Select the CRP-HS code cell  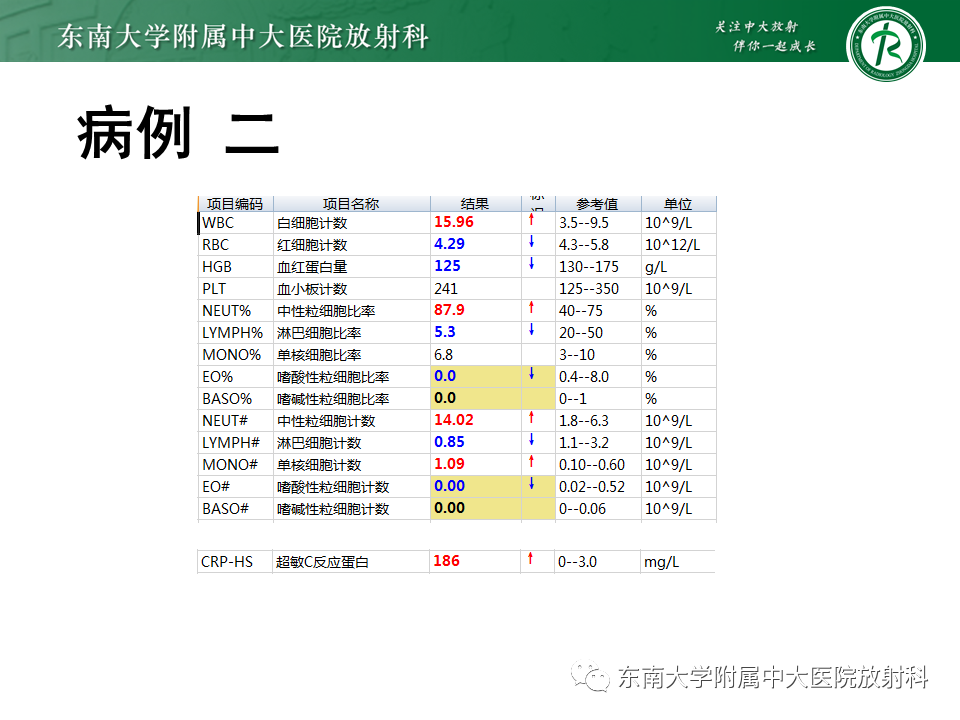(234, 562)
